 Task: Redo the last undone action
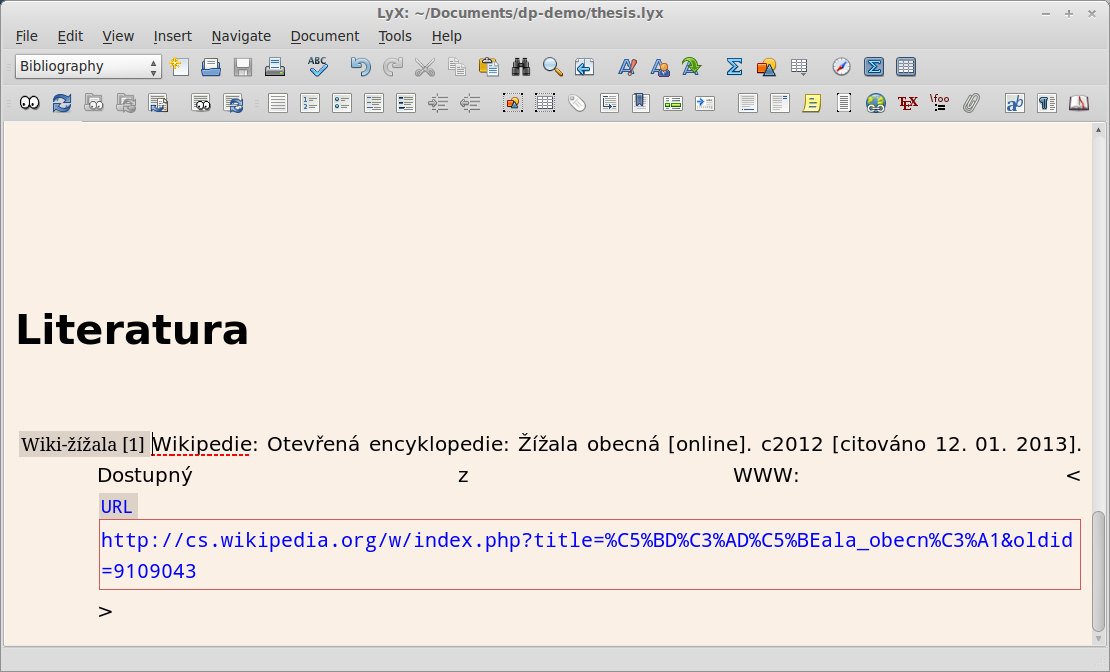click(392, 67)
